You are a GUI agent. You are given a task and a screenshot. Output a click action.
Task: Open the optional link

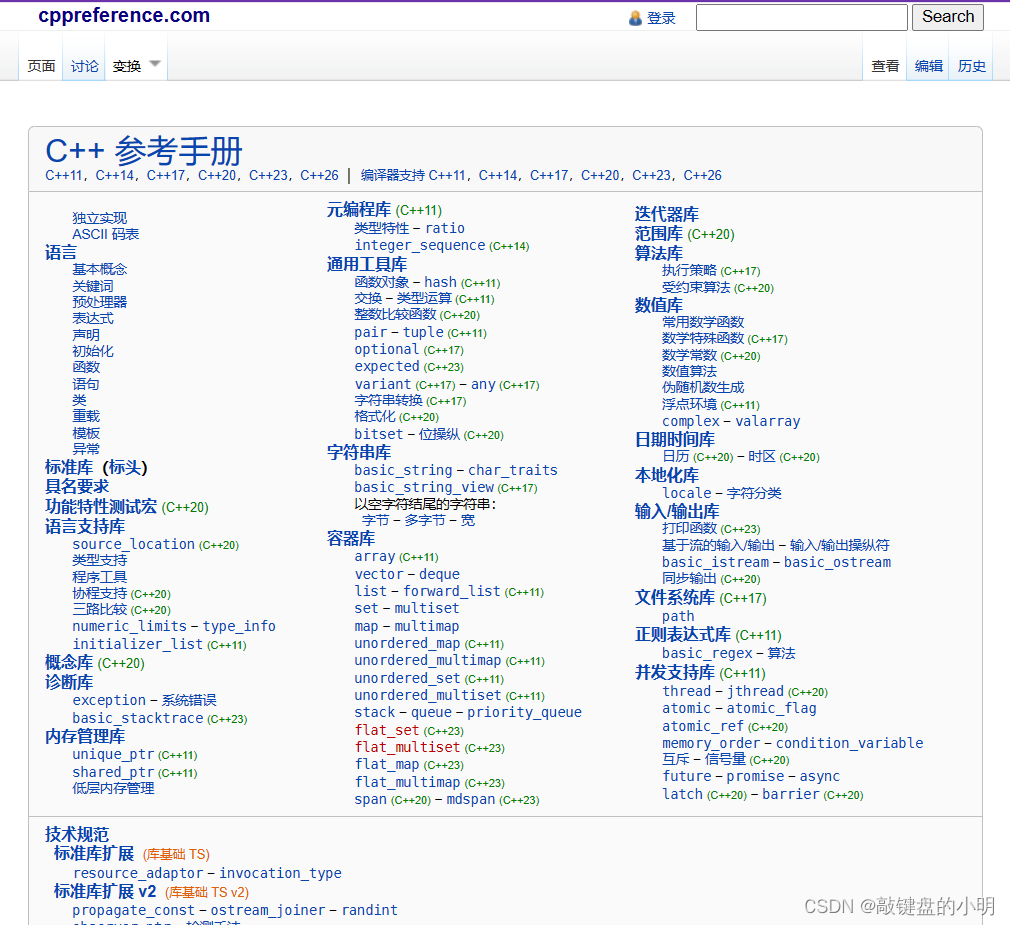[386, 349]
